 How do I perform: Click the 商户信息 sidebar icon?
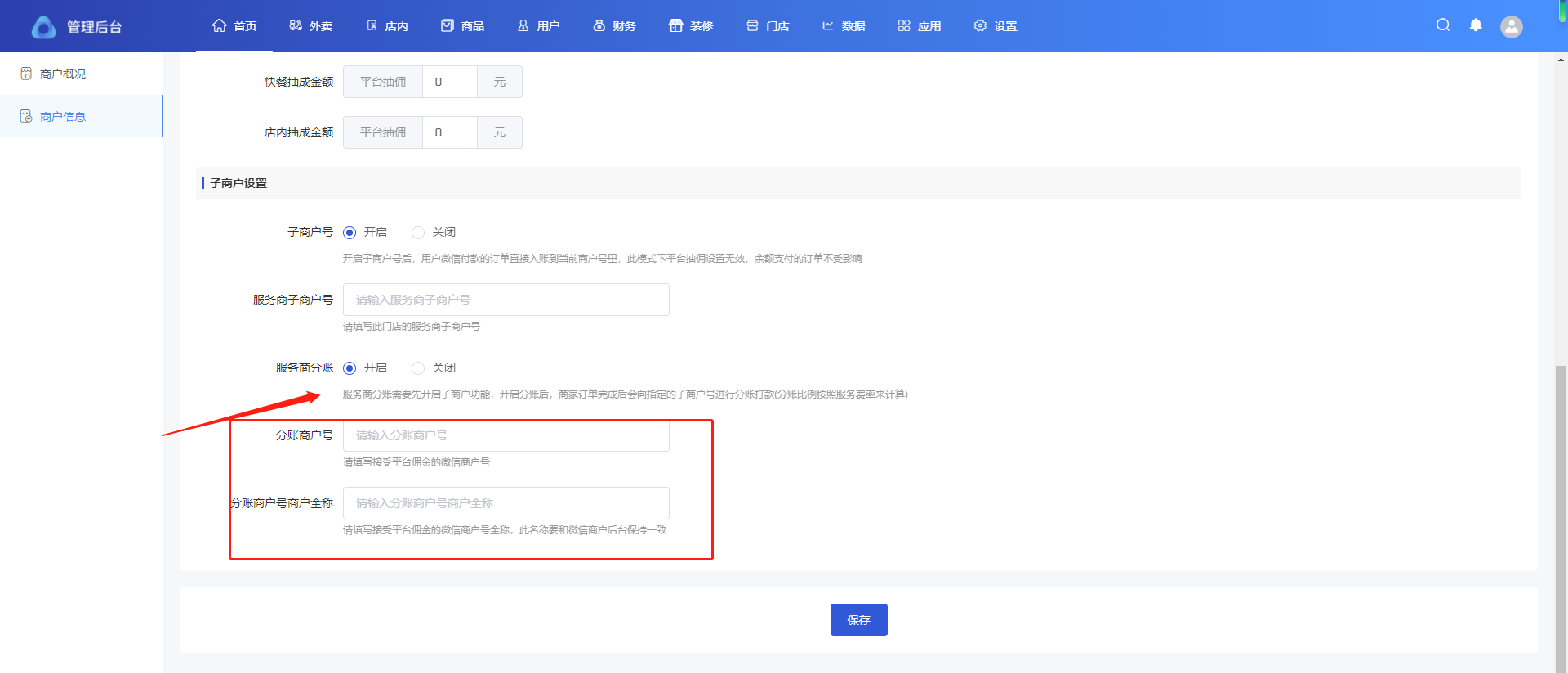26,117
